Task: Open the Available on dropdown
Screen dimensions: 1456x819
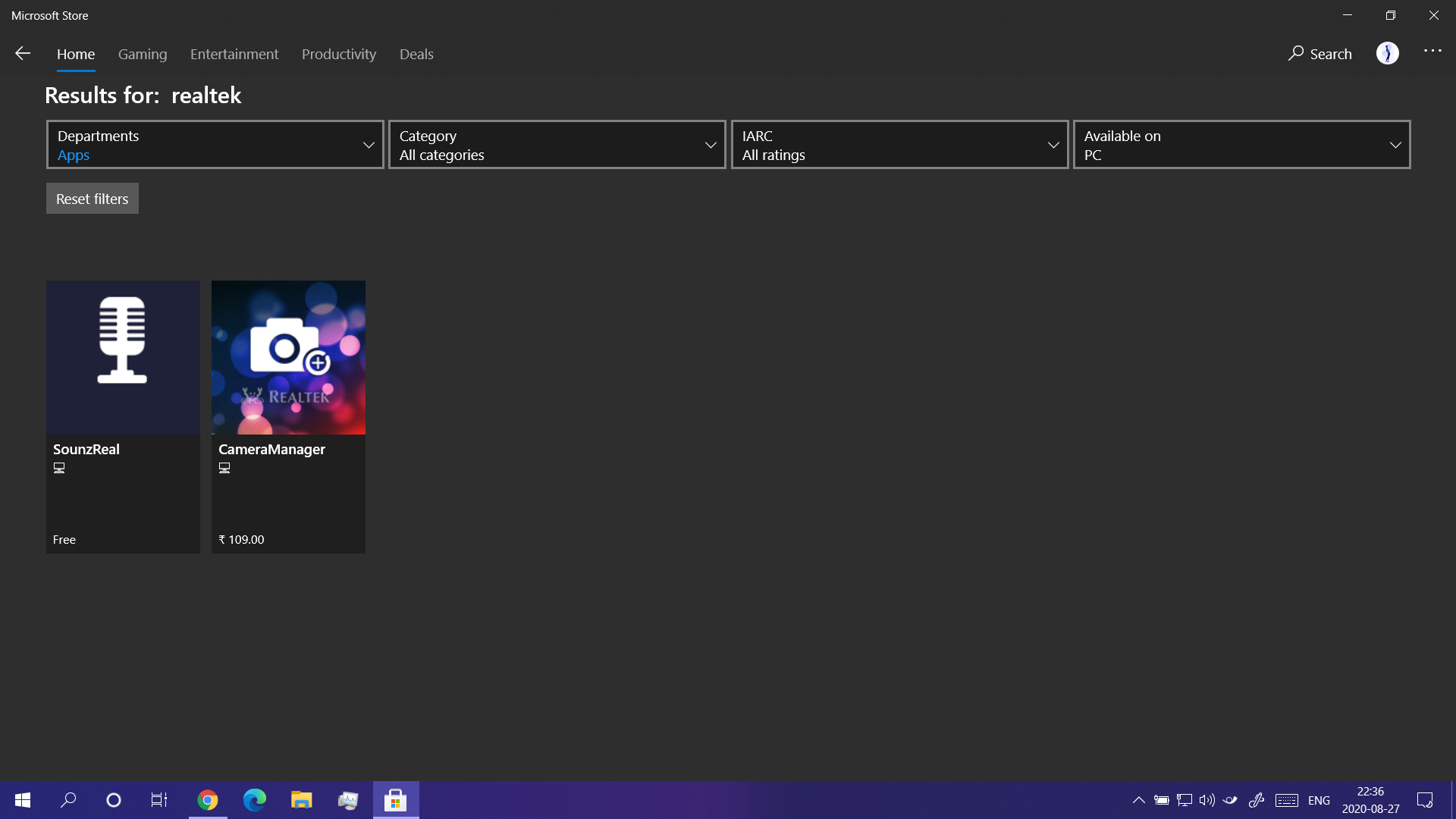Action: [1241, 145]
